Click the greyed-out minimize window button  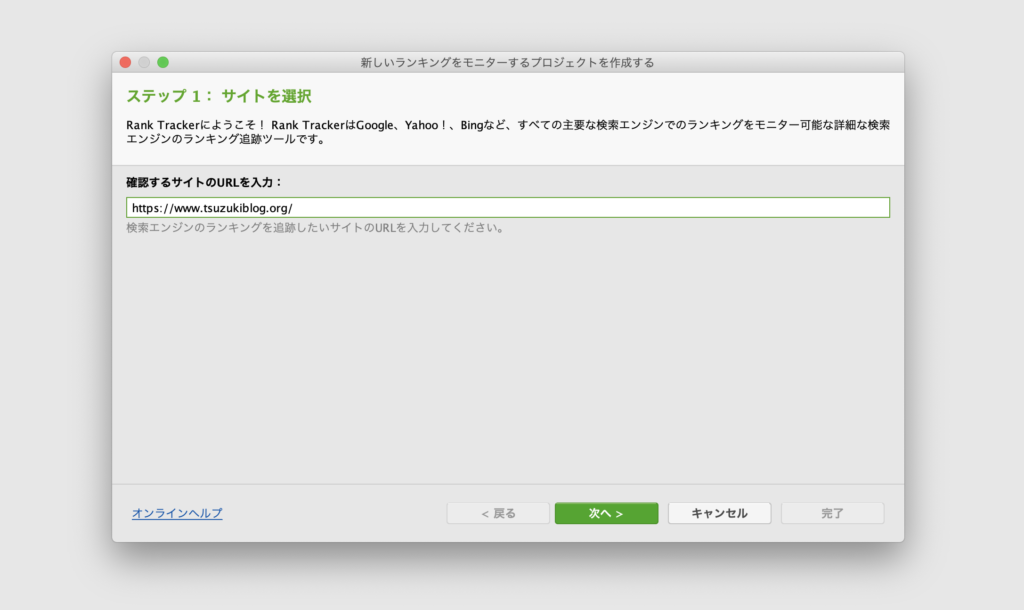pyautogui.click(x=144, y=62)
